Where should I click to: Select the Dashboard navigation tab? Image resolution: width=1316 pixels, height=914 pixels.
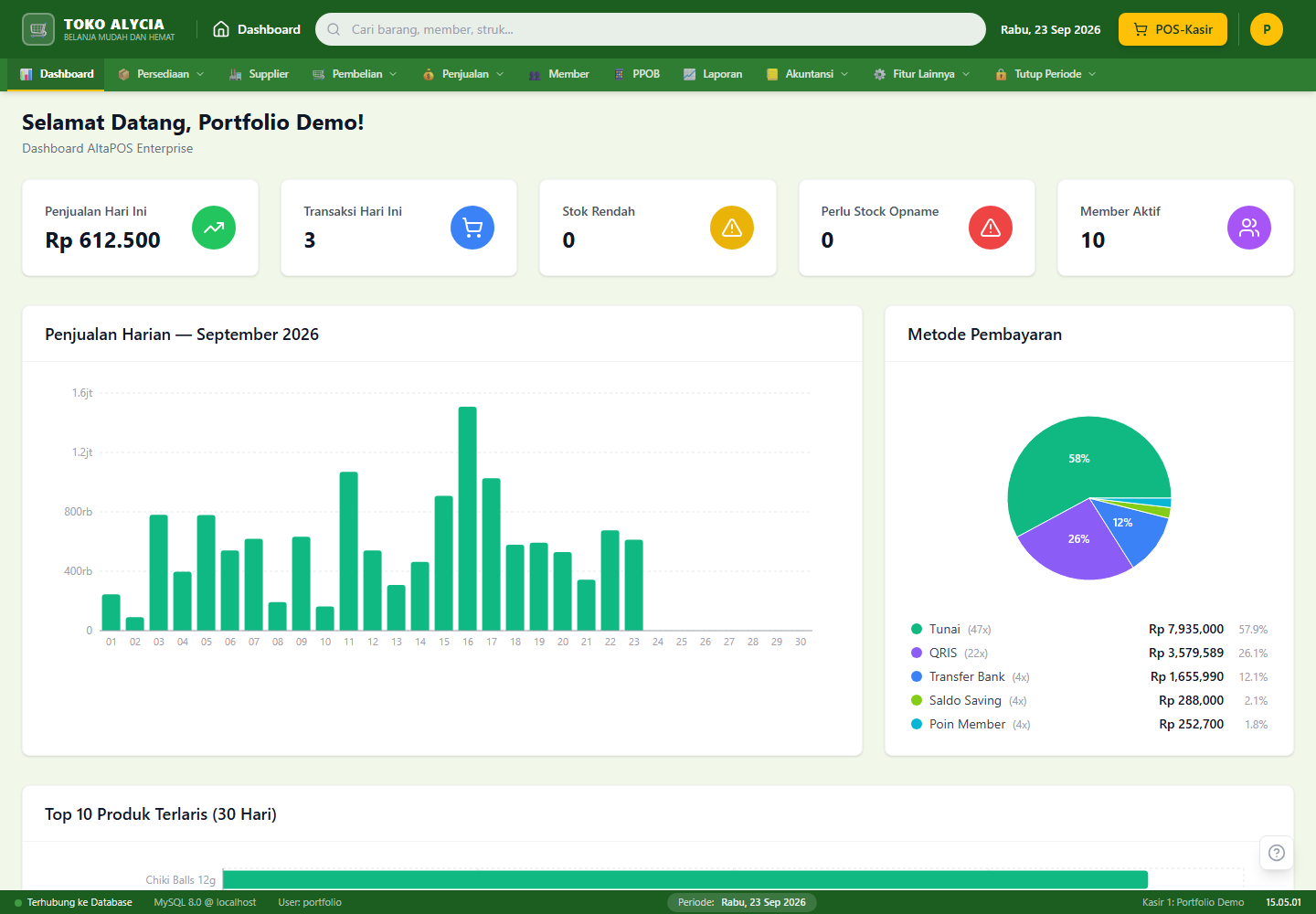(x=57, y=74)
